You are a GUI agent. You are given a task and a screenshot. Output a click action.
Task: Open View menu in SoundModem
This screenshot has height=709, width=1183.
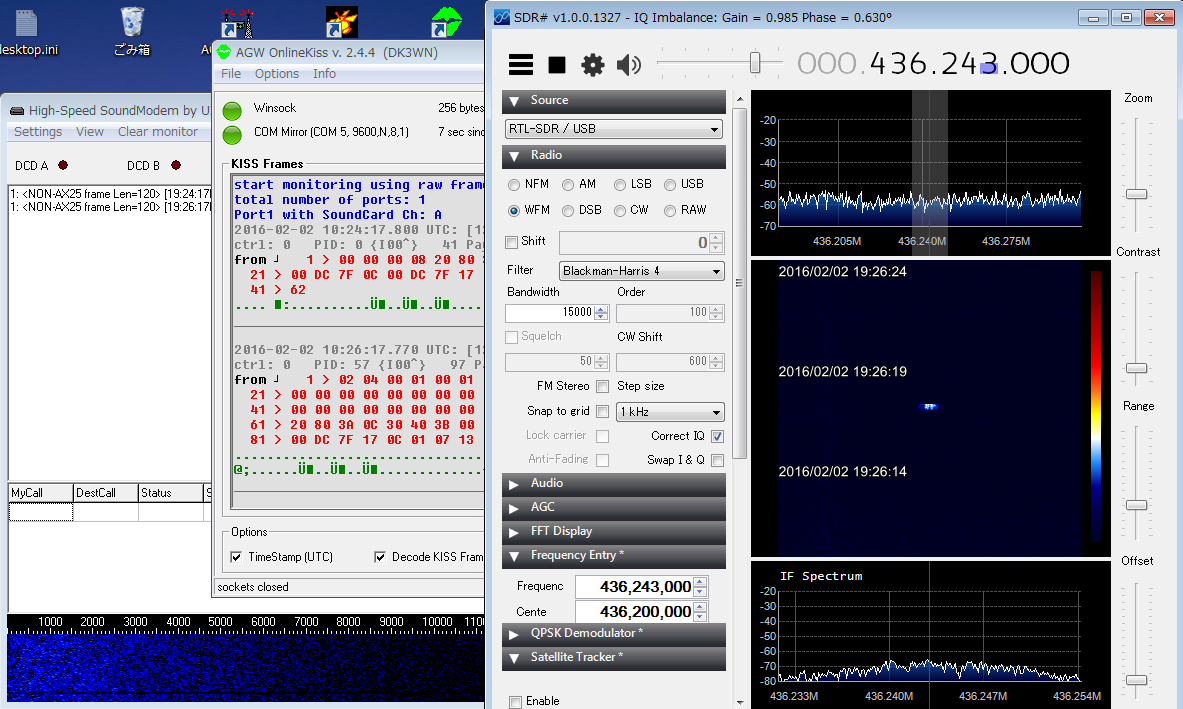[90, 131]
